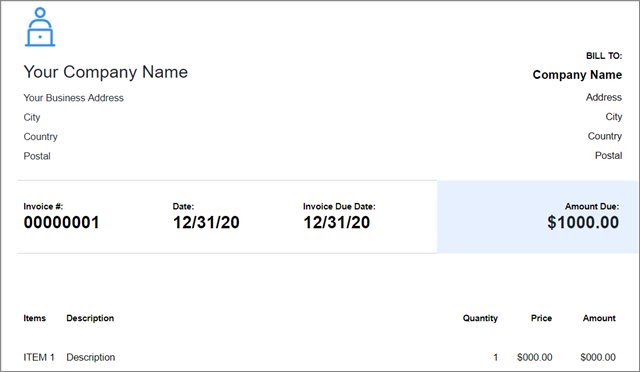Select the Price column header

click(541, 318)
